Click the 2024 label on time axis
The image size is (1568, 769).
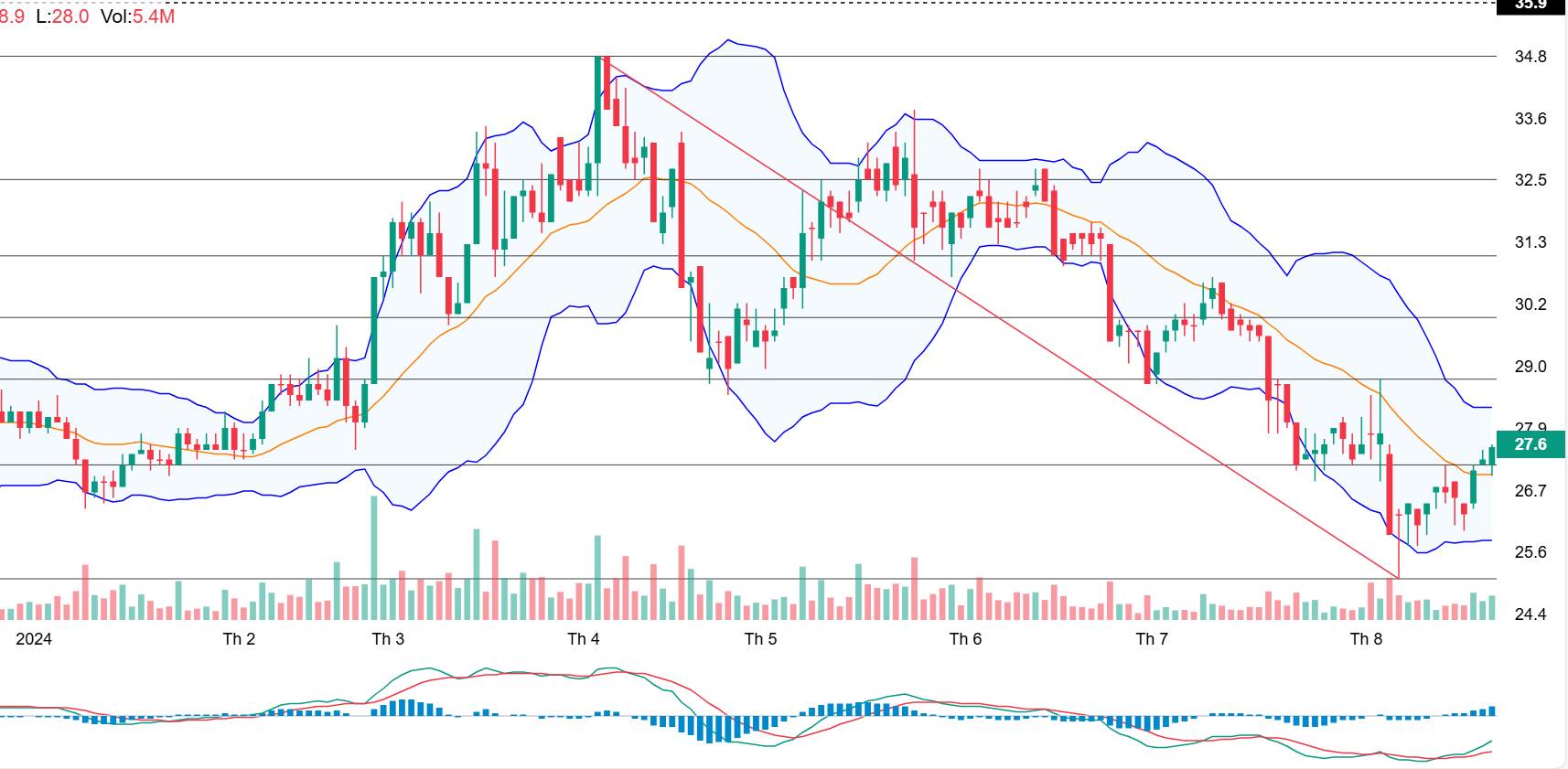[x=34, y=638]
